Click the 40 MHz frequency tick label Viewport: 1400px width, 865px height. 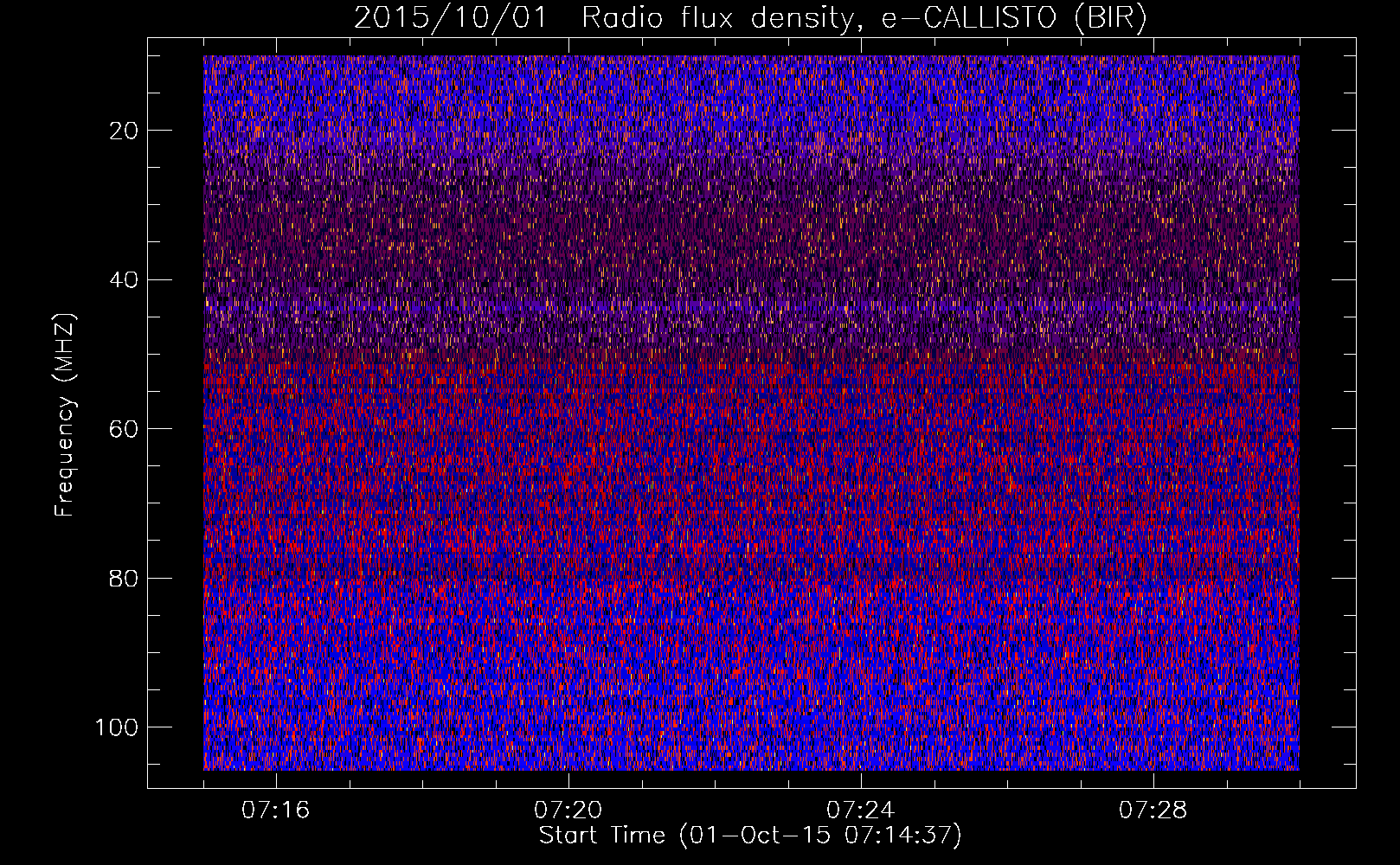(125, 279)
